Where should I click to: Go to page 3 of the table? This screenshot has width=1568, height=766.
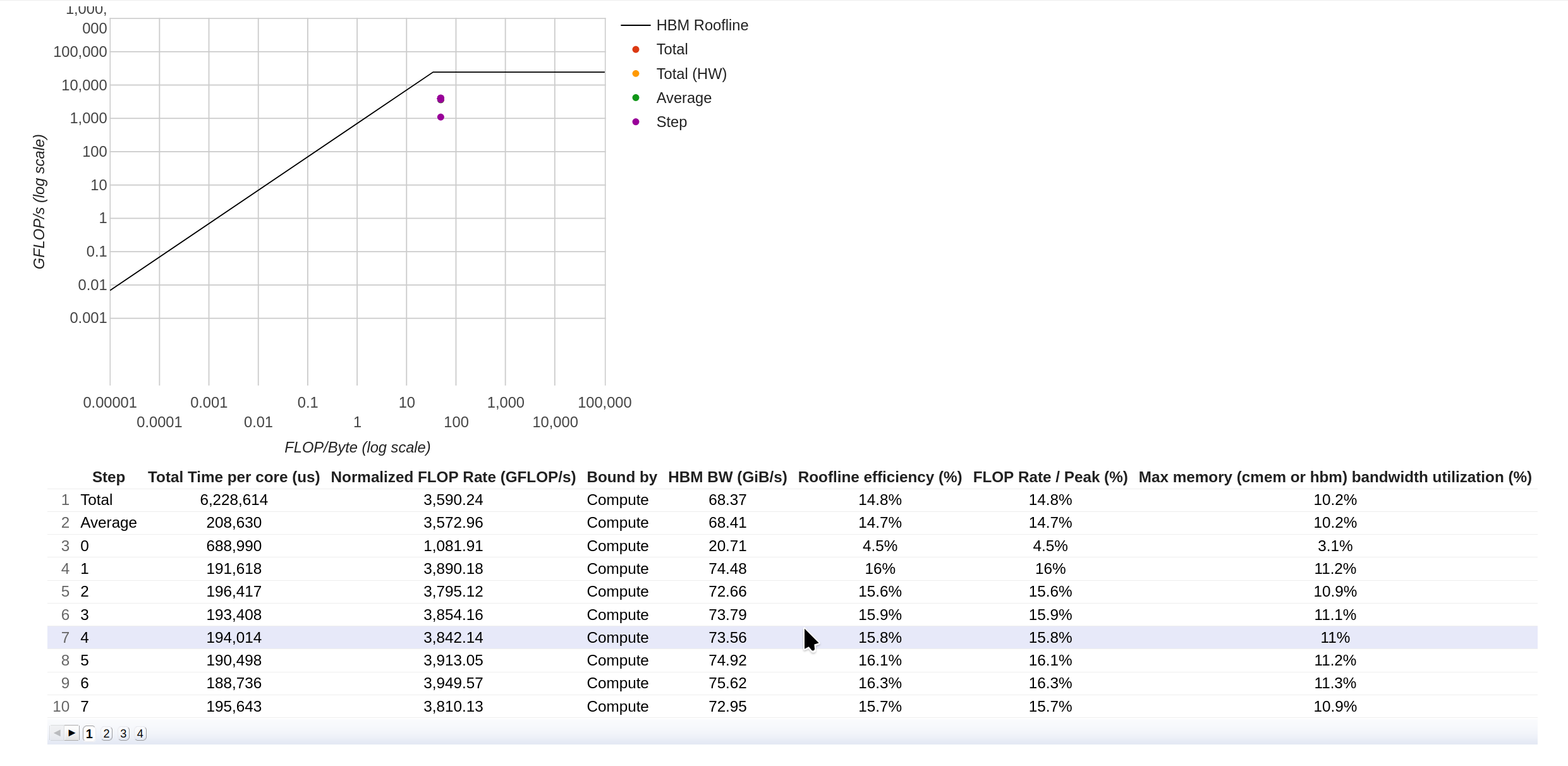pos(123,733)
